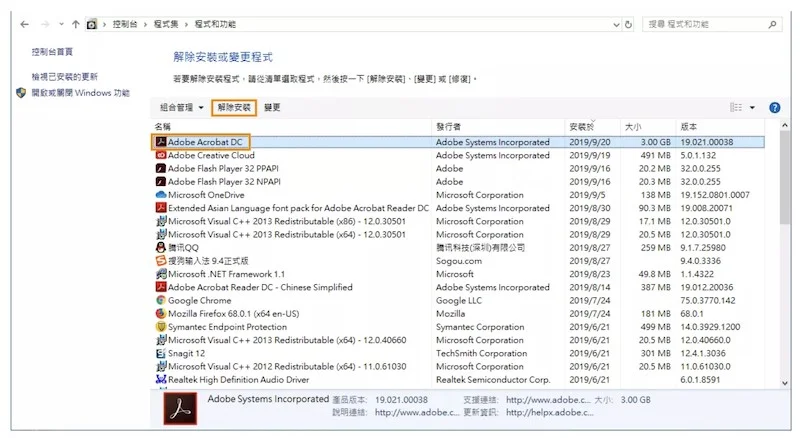Select the Adobe Creative Cloud row
Image resolution: width=800 pixels, height=438 pixels.
tap(458, 155)
